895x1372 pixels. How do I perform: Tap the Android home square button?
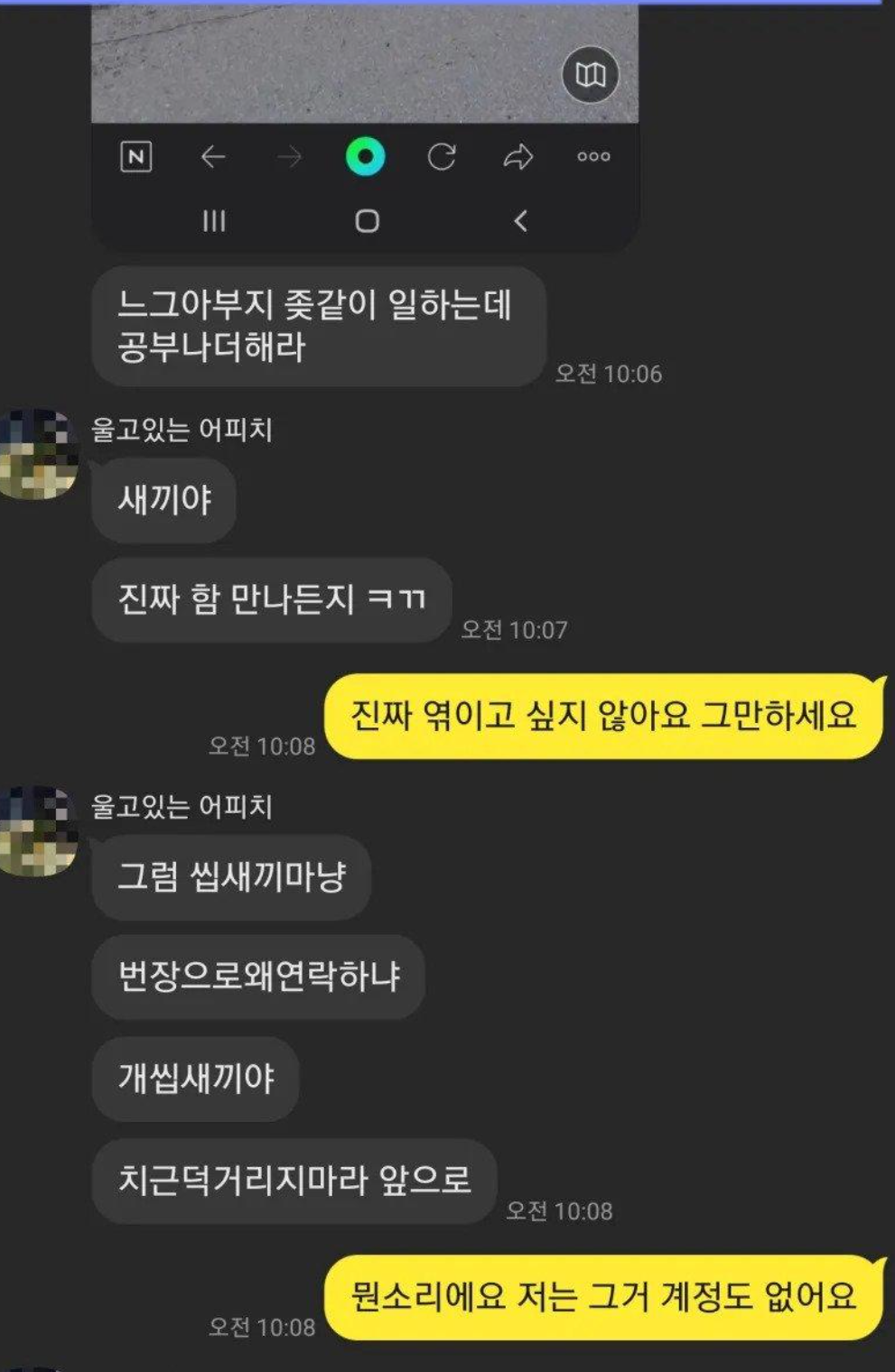[x=367, y=221]
